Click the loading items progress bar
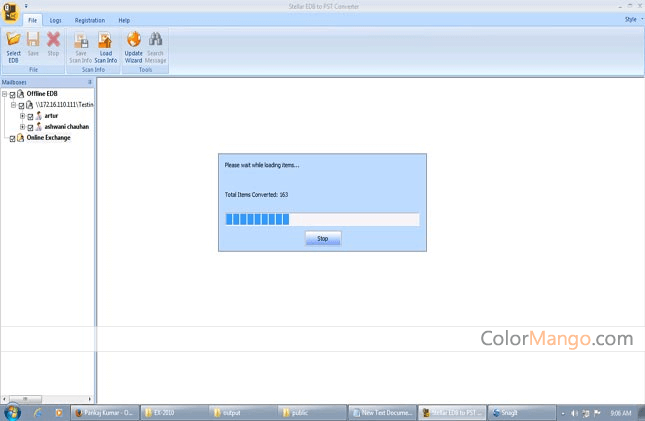 pos(322,219)
